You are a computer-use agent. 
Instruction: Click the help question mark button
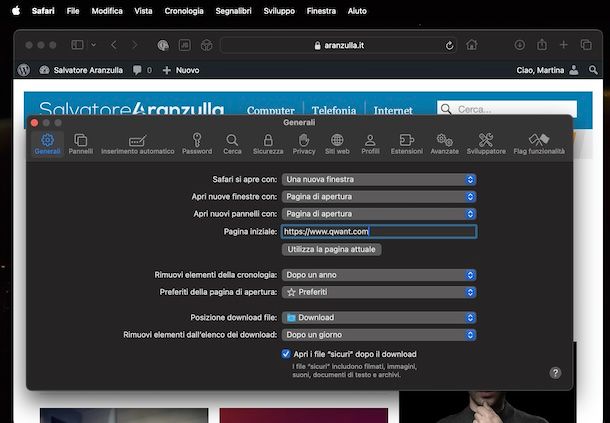pyautogui.click(x=555, y=373)
